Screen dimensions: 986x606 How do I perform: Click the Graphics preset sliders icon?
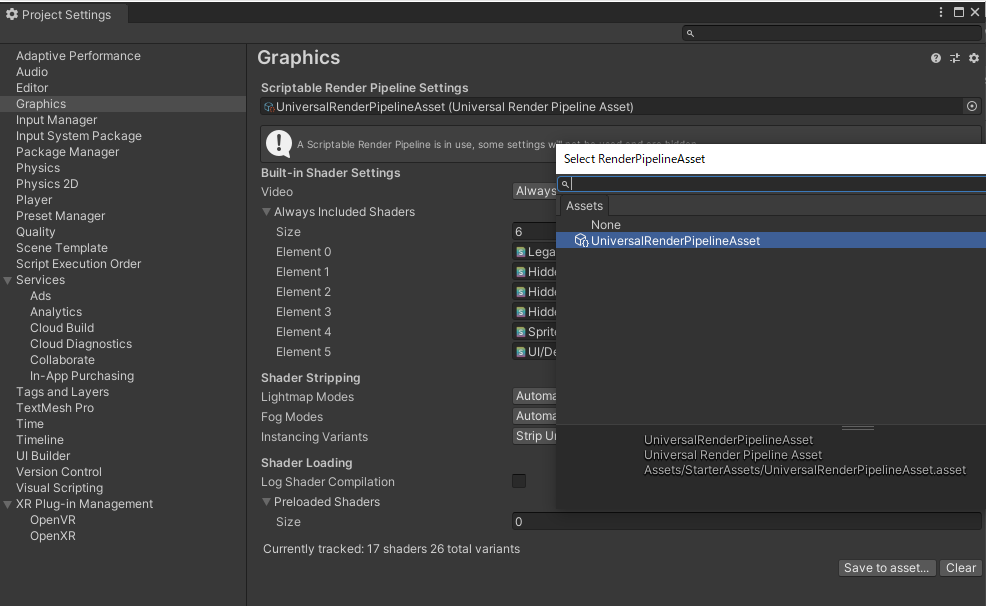coord(955,59)
